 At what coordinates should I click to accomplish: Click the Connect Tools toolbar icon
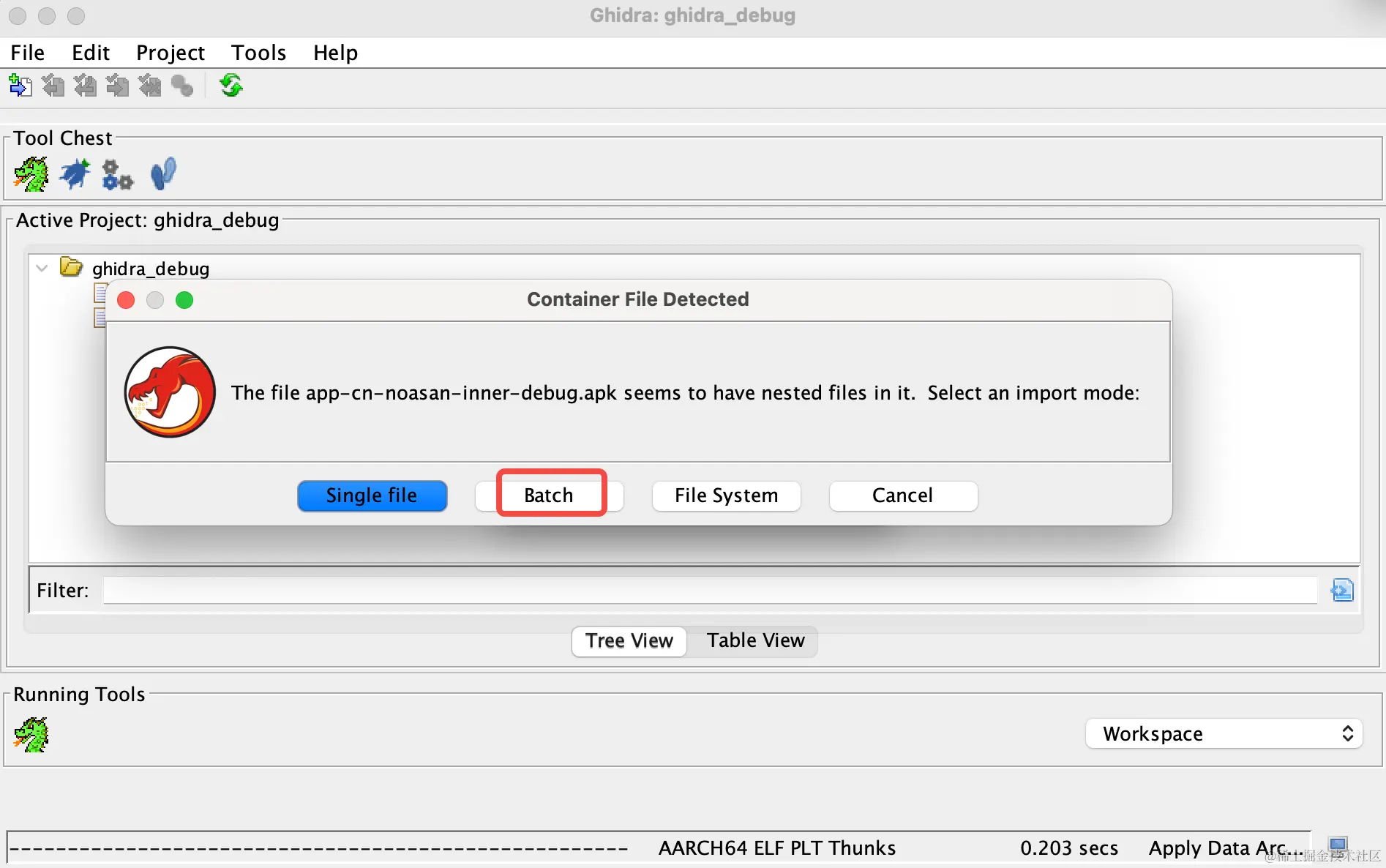(182, 86)
